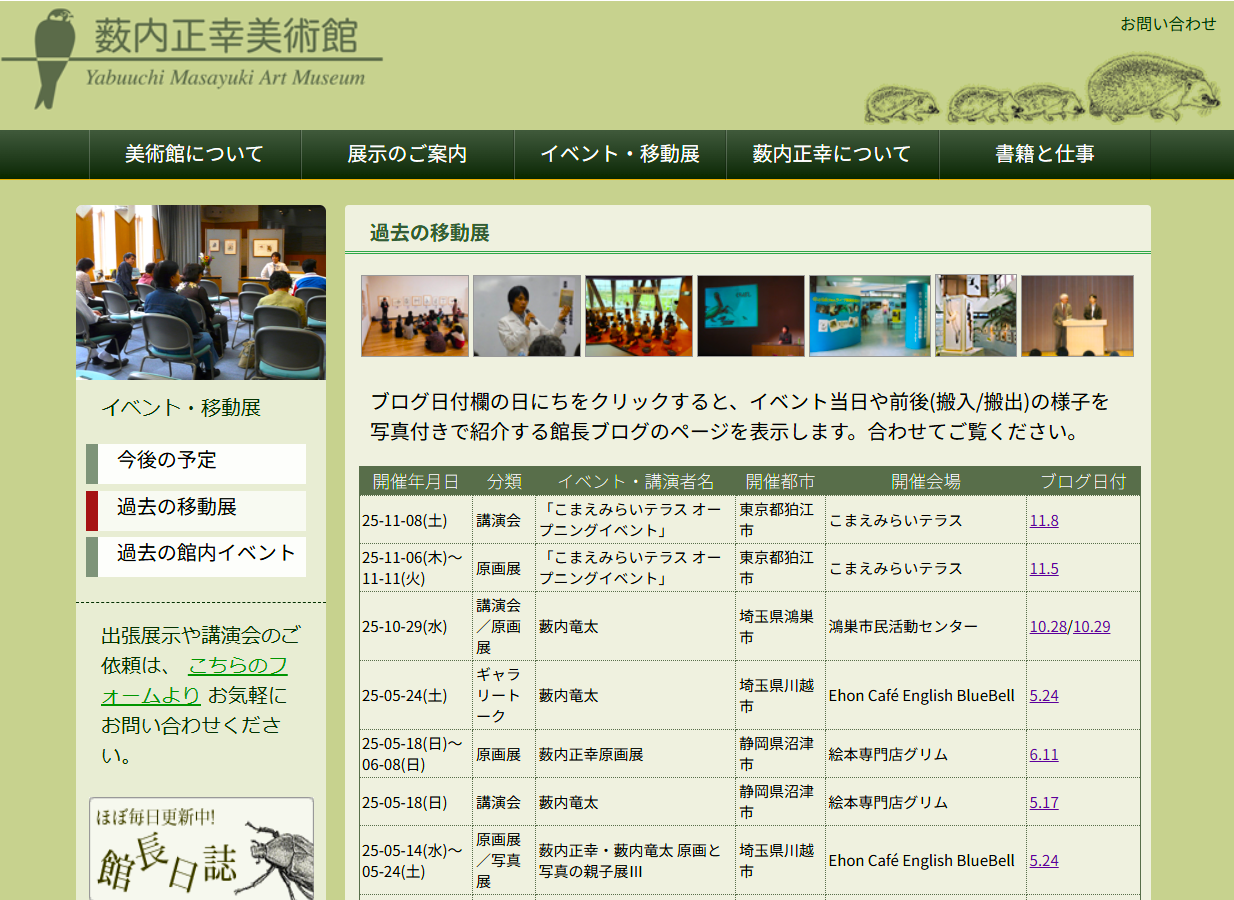Select the 書籍と仕事 navigation tab
This screenshot has width=1234, height=900.
(x=1044, y=154)
